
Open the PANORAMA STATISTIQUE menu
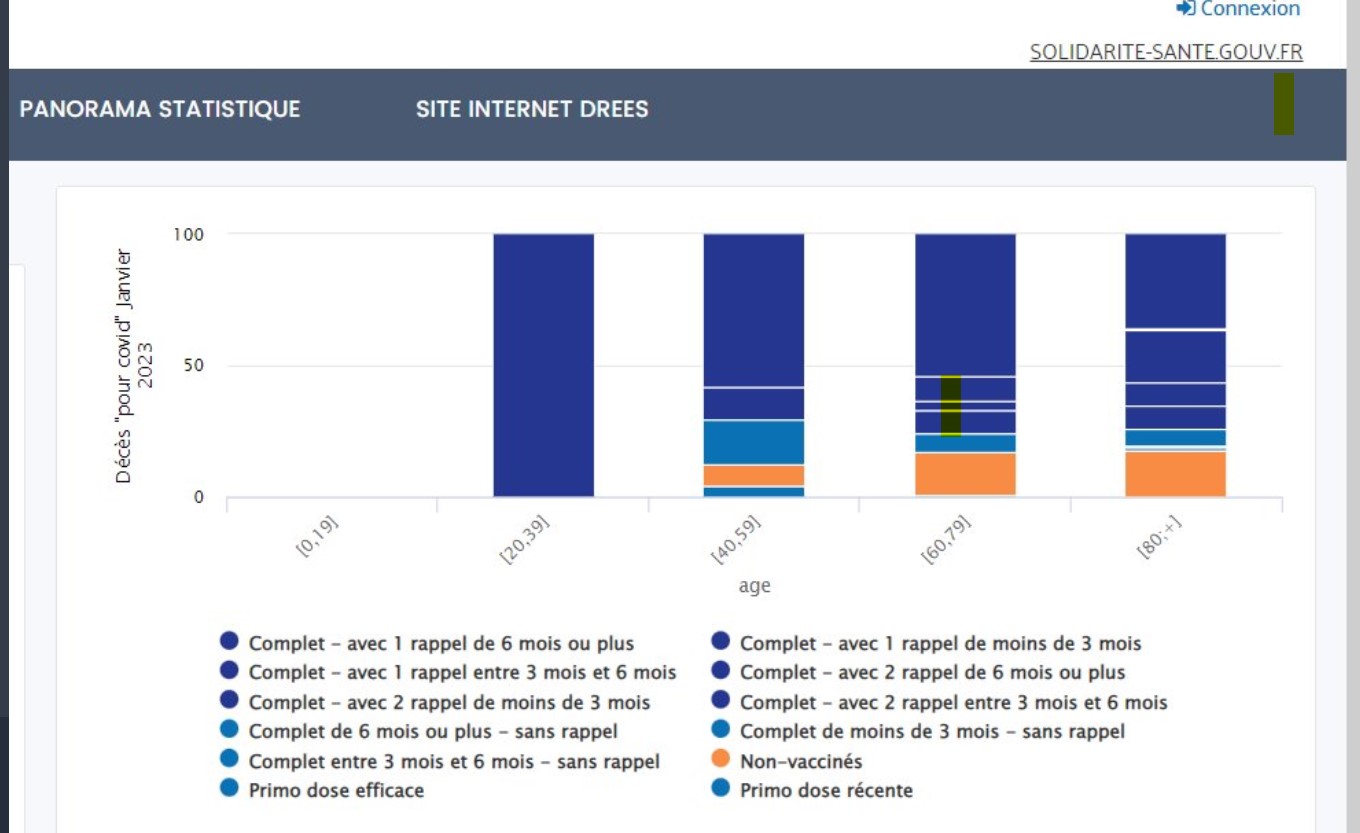[x=160, y=109]
